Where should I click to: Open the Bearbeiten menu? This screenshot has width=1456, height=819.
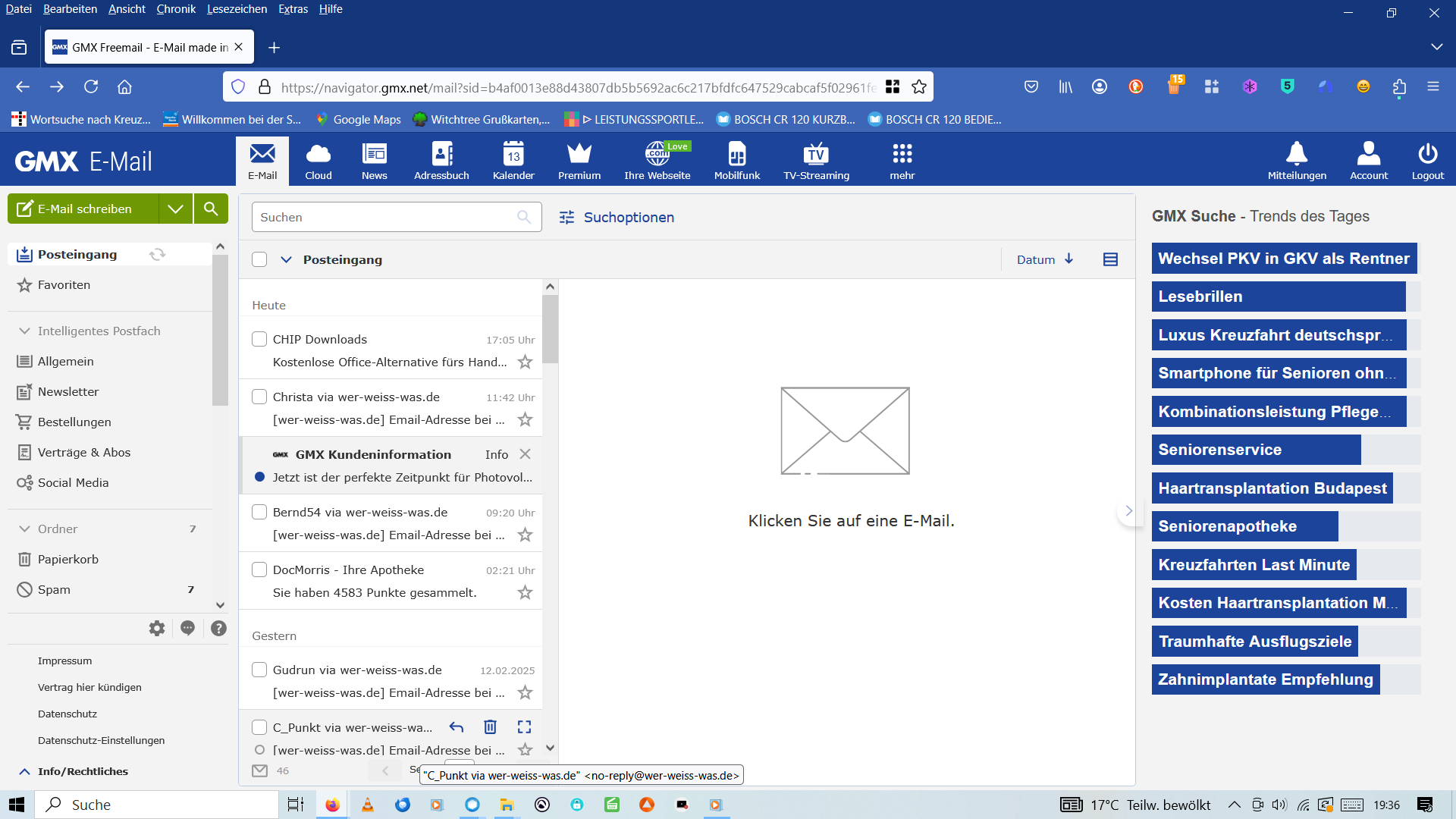(70, 9)
